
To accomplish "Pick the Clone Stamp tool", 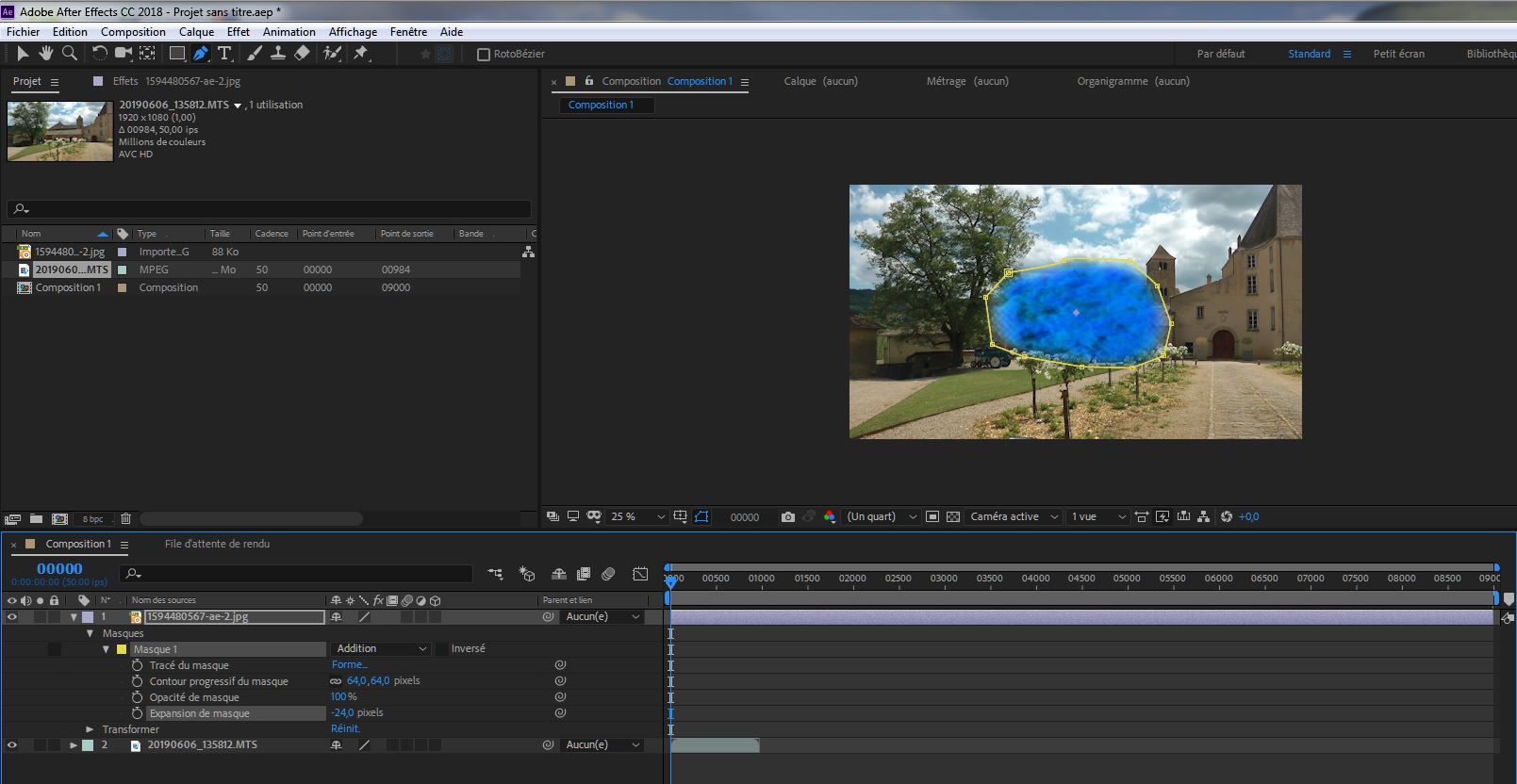I will [278, 54].
